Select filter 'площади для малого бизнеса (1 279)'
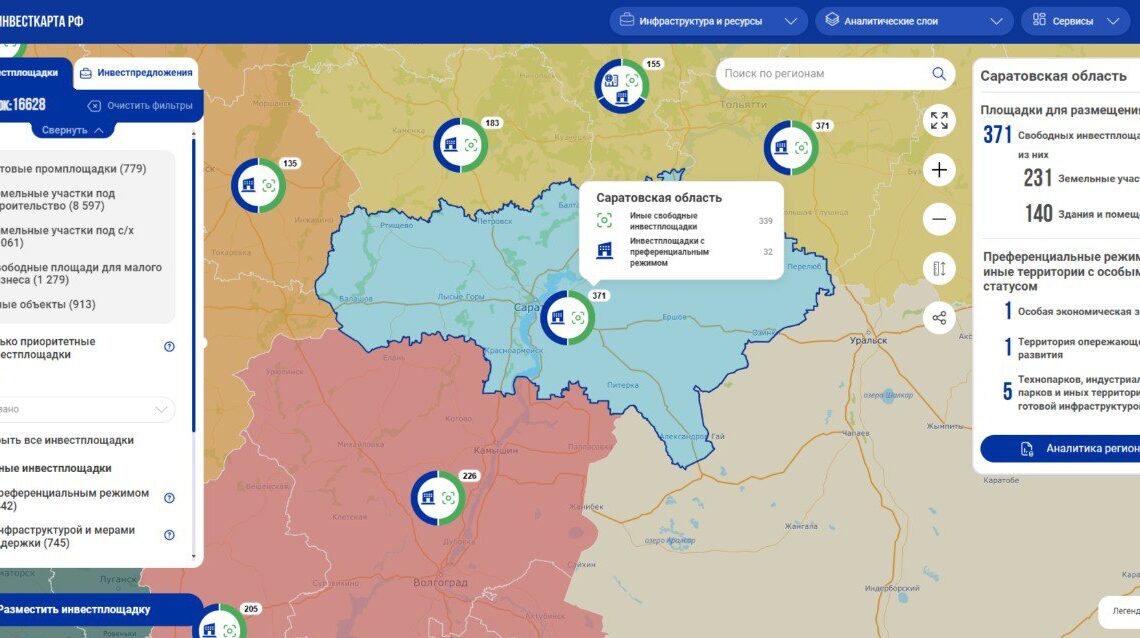The width and height of the screenshot is (1140, 638). tap(81, 273)
